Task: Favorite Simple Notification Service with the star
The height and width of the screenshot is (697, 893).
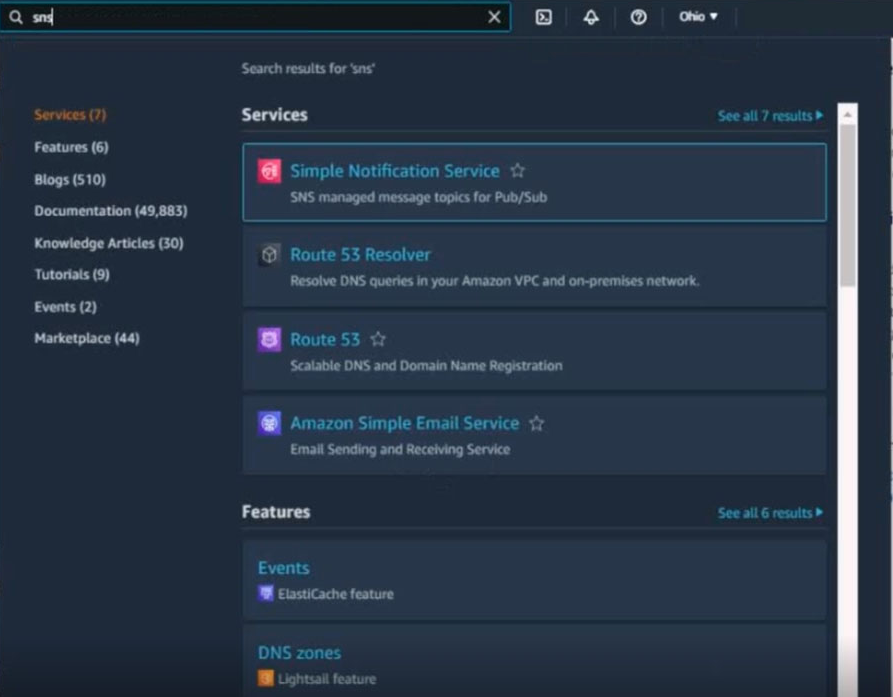Action: [518, 170]
